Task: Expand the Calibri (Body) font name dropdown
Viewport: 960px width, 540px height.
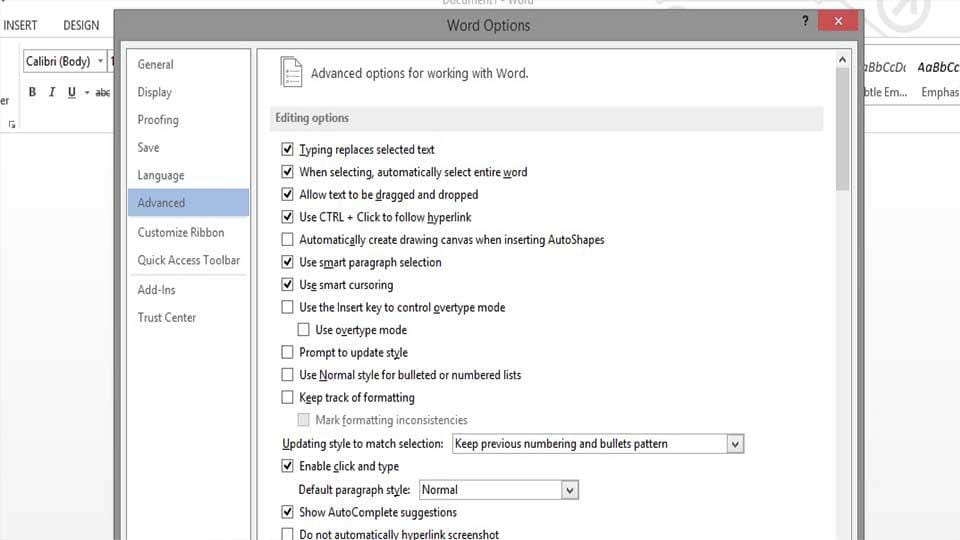Action: [101, 62]
